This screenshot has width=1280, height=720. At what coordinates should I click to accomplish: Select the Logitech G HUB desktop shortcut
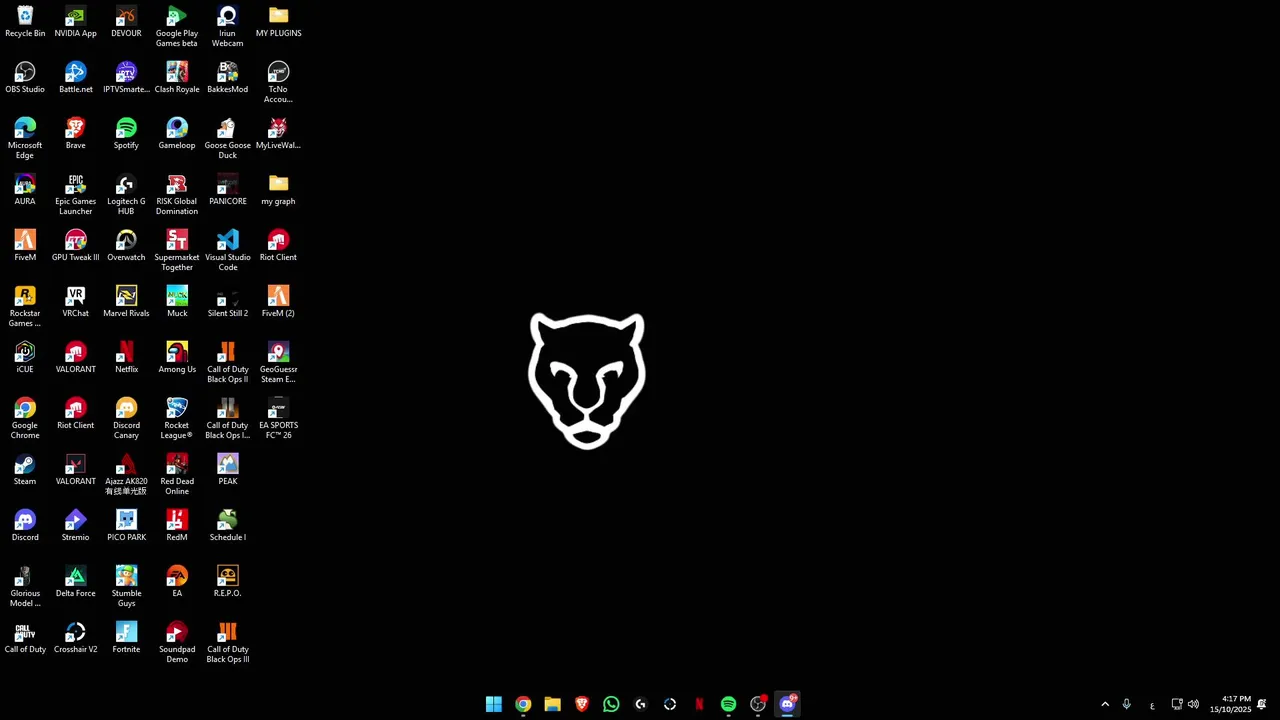pyautogui.click(x=126, y=195)
